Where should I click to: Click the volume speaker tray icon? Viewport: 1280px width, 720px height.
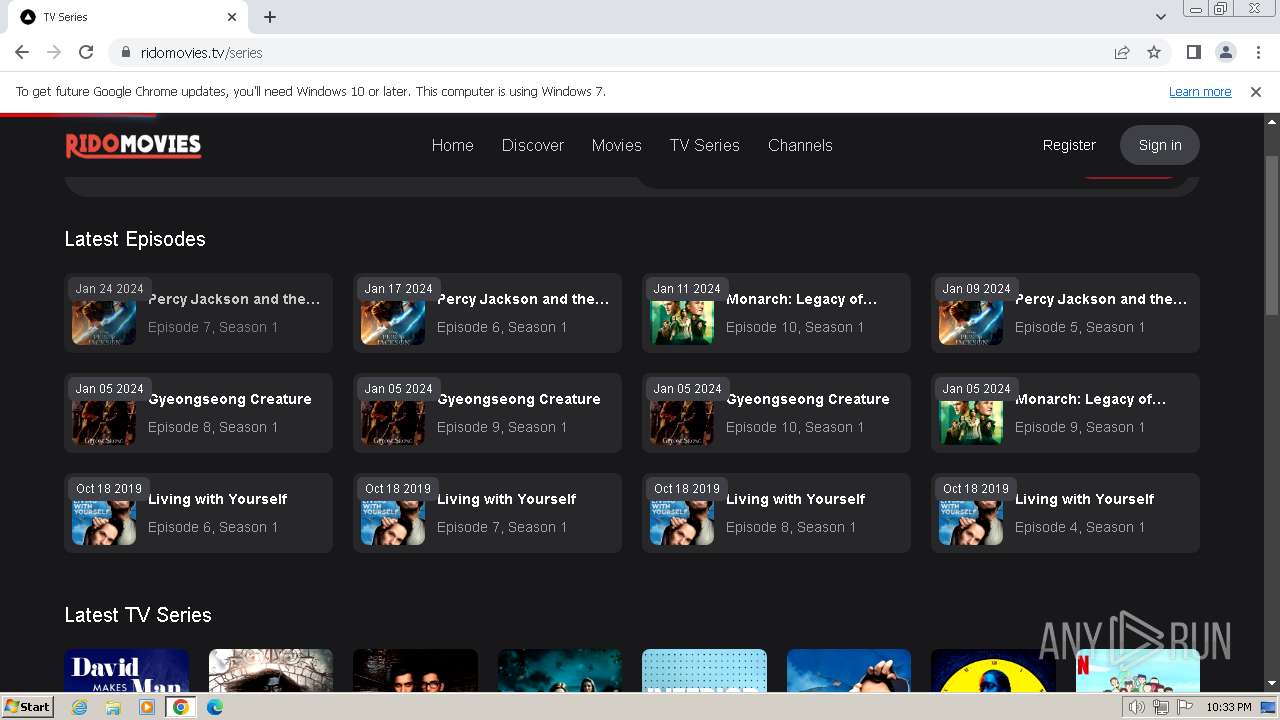pos(1136,707)
